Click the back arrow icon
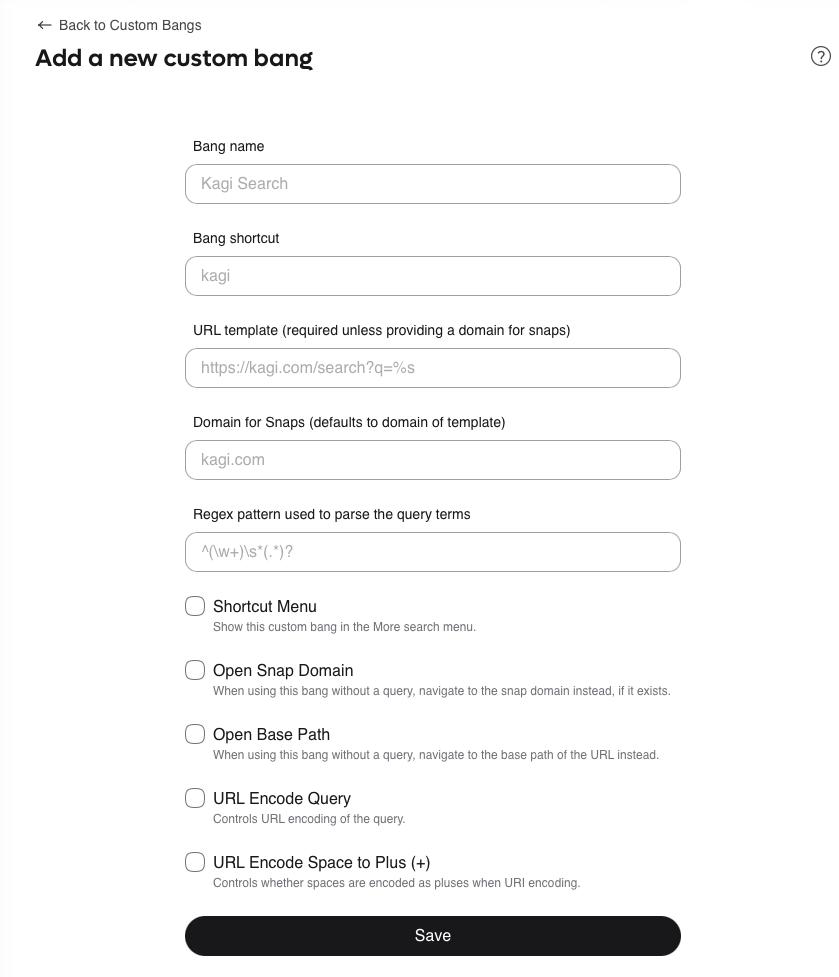839x977 pixels. pos(44,25)
